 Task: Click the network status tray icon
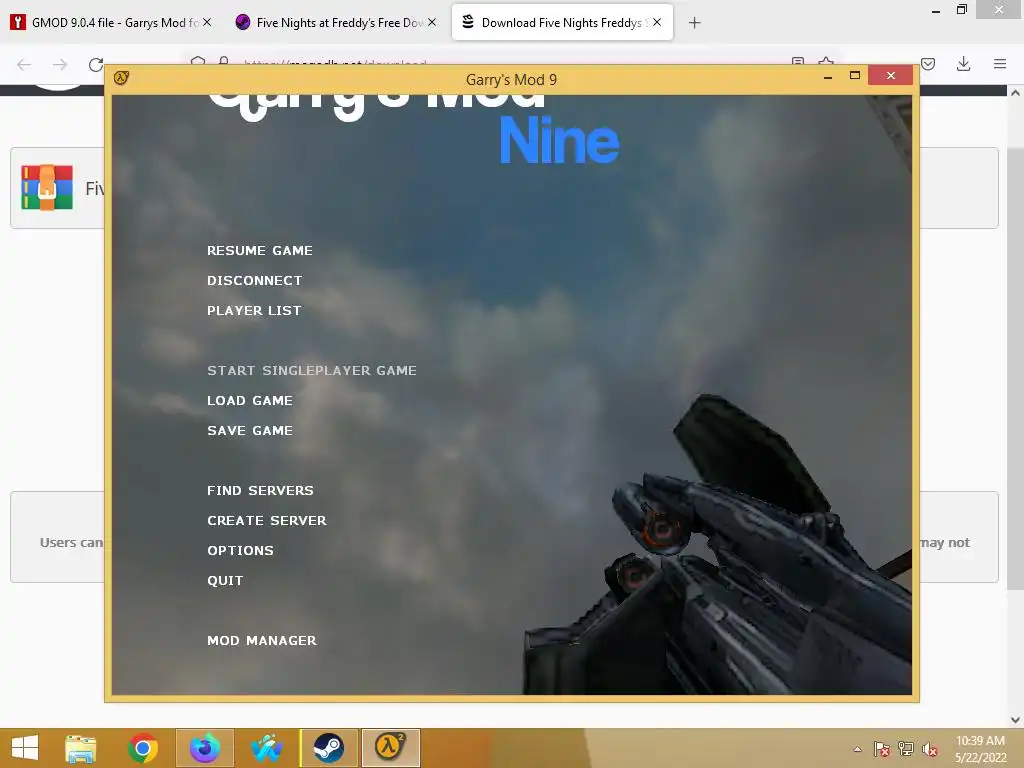tap(906, 749)
